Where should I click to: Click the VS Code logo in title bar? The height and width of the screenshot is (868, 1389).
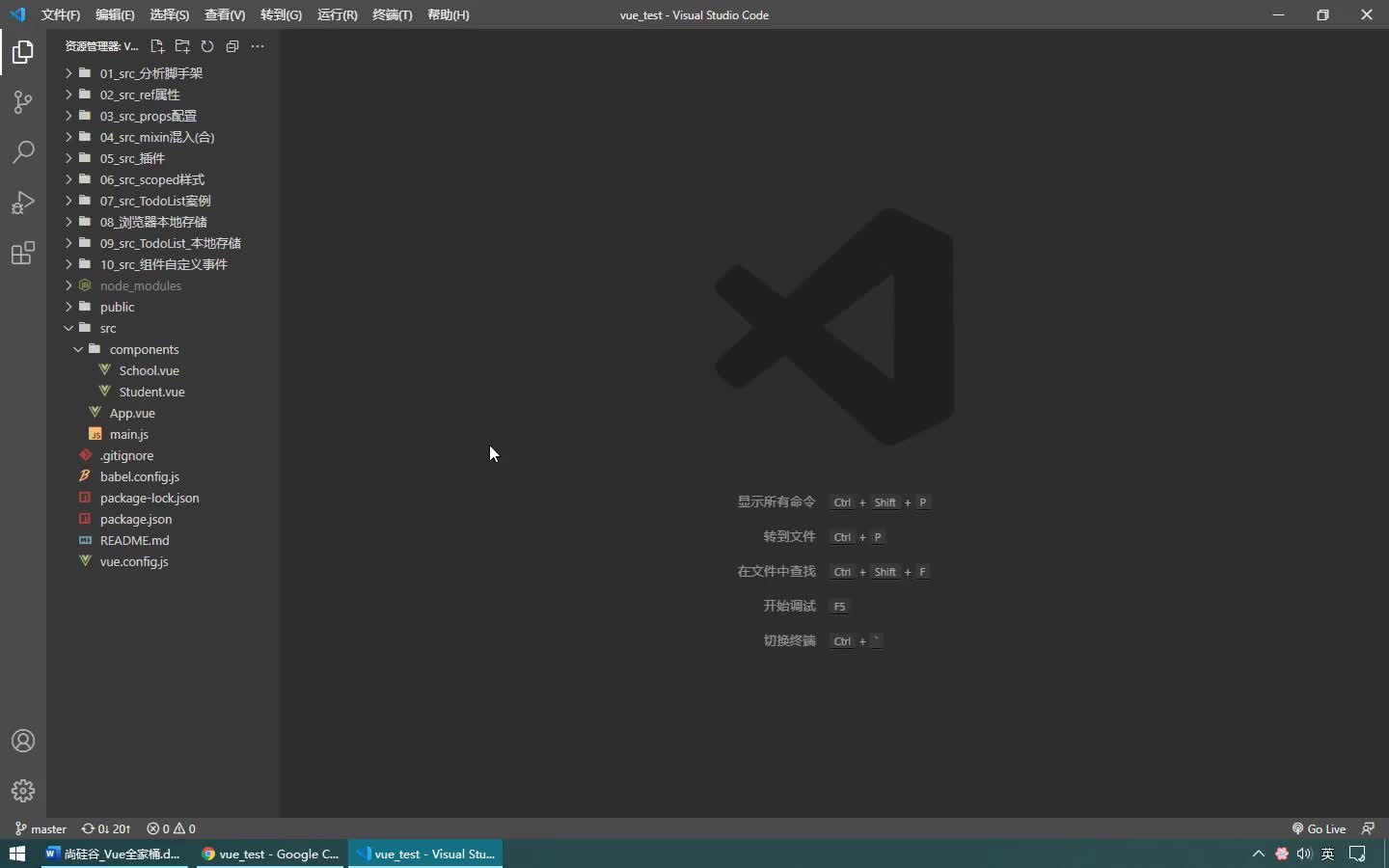click(x=17, y=14)
